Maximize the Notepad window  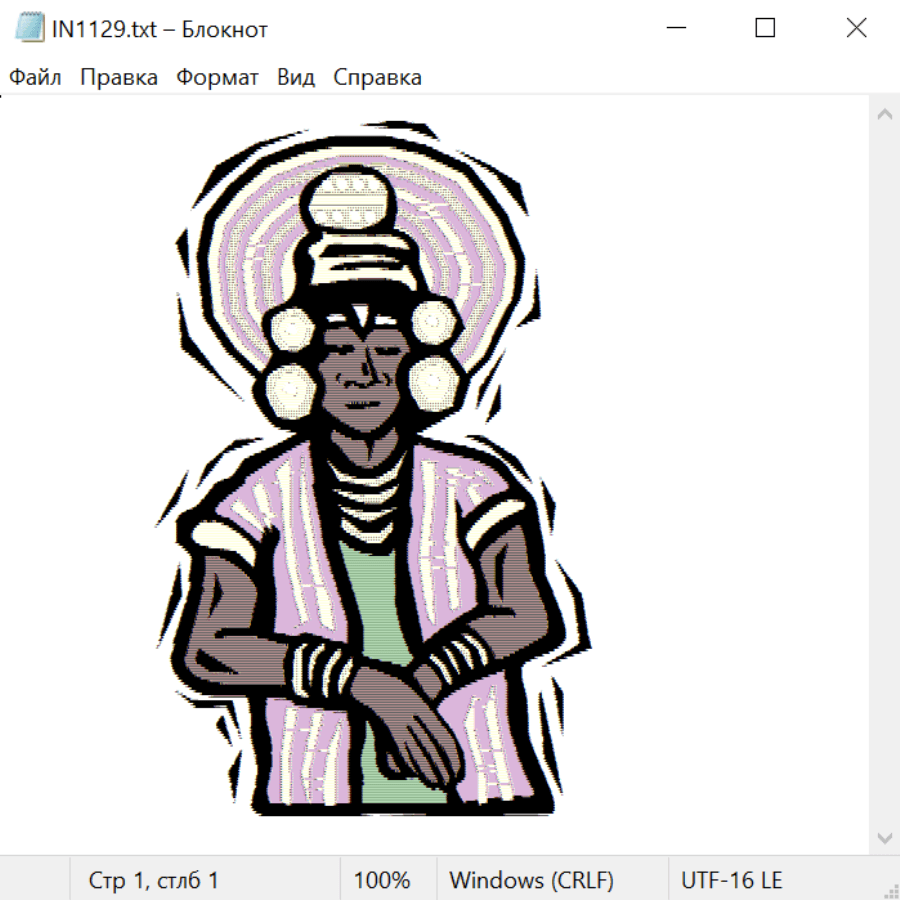click(x=765, y=29)
